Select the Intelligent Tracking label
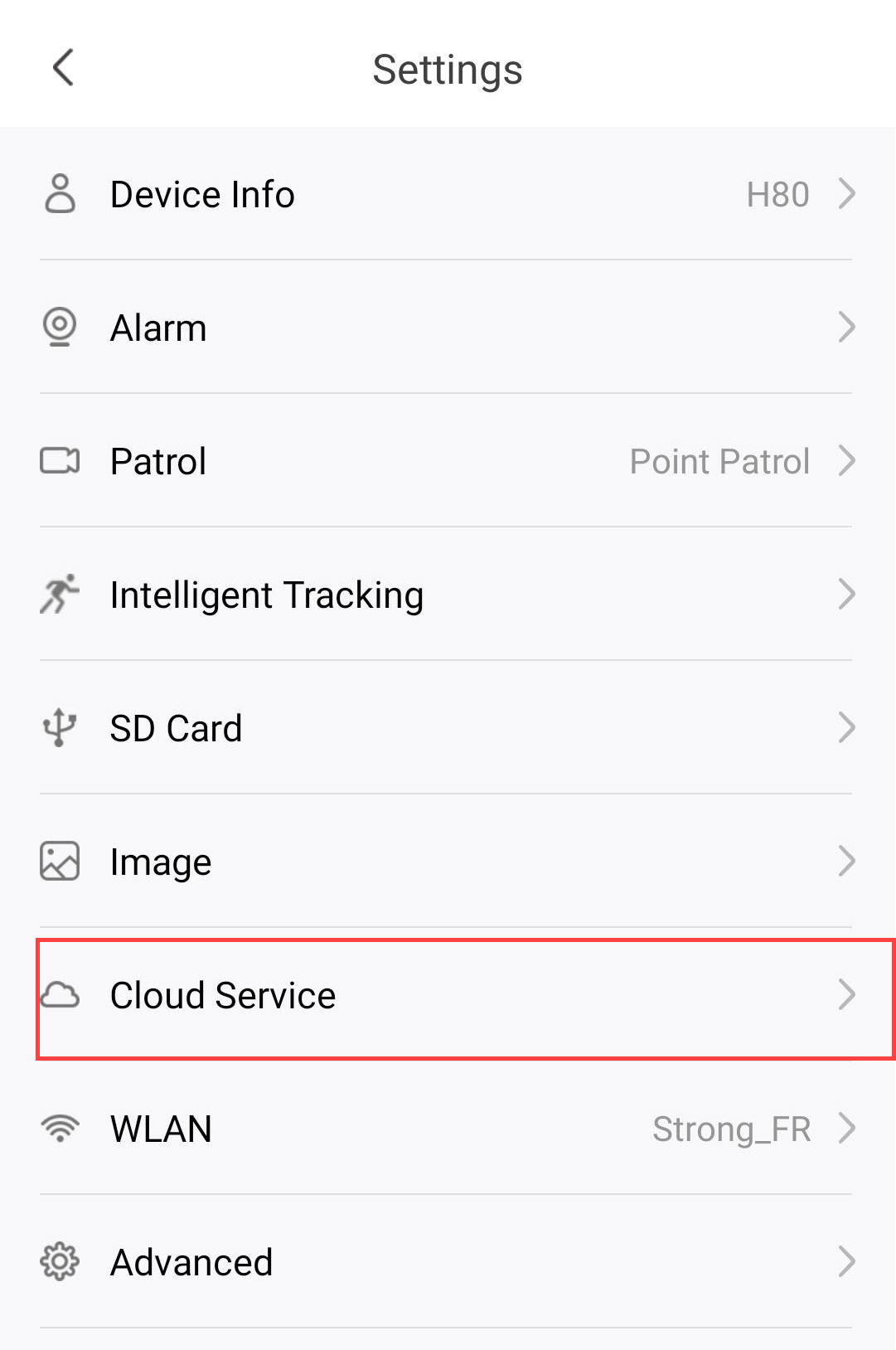The height and width of the screenshot is (1350, 896). pyautogui.click(x=267, y=595)
